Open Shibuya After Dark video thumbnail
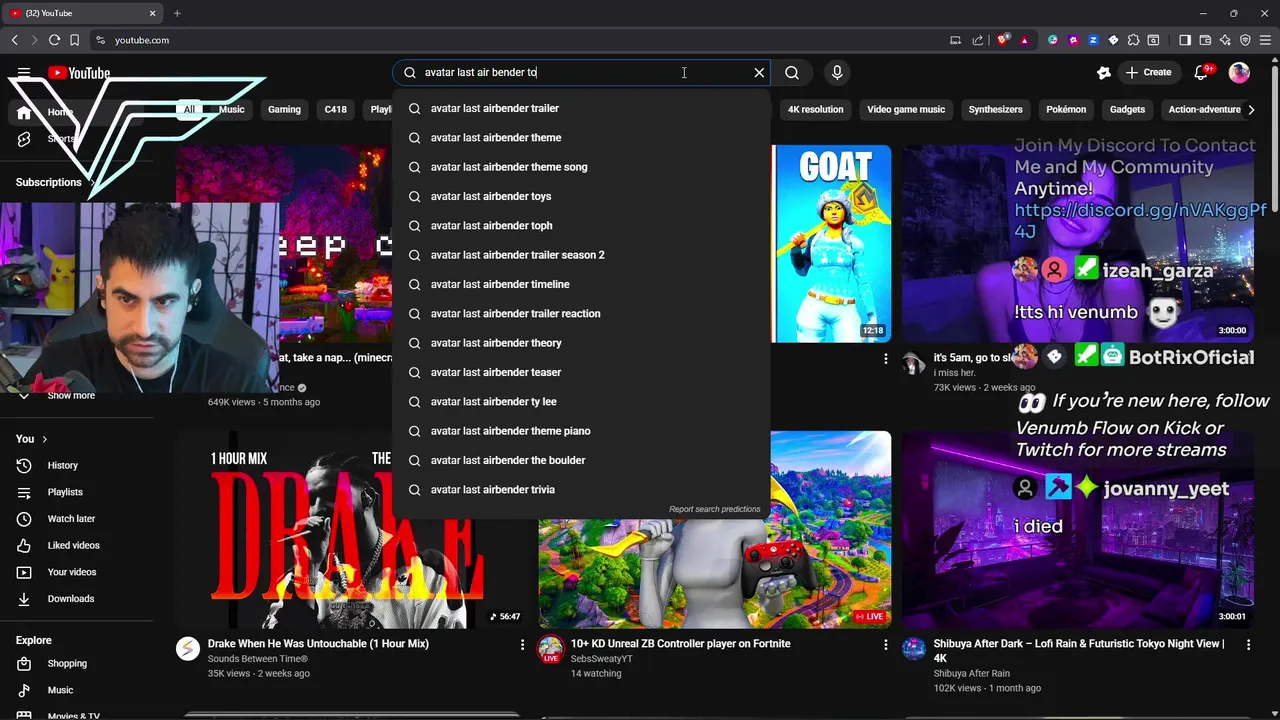This screenshot has width=1280, height=720. [1077, 530]
